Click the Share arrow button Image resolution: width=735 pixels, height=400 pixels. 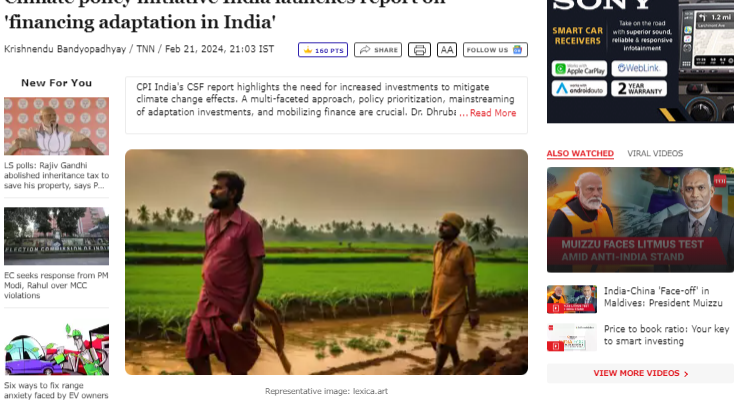coord(378,50)
